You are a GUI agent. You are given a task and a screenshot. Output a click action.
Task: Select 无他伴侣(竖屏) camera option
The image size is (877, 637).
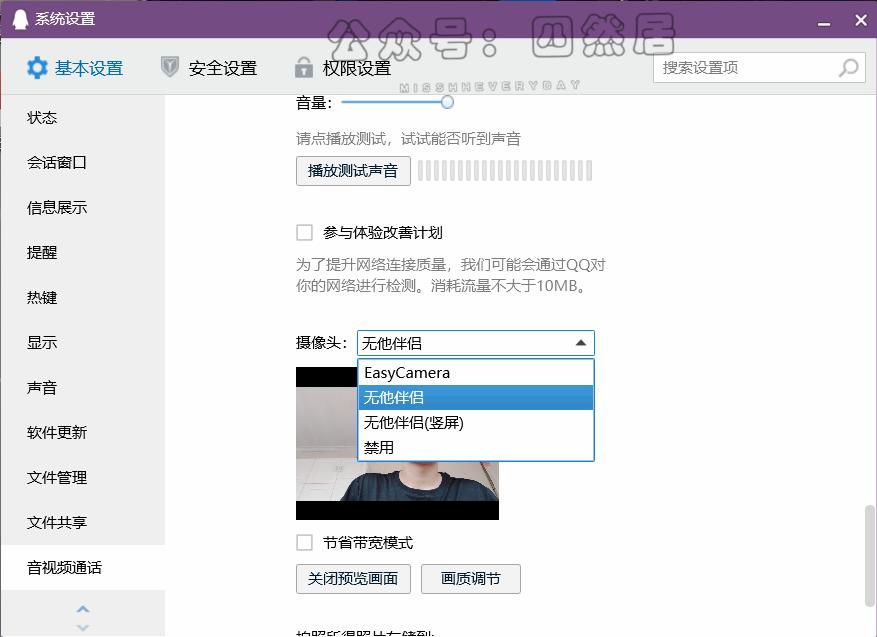point(475,422)
